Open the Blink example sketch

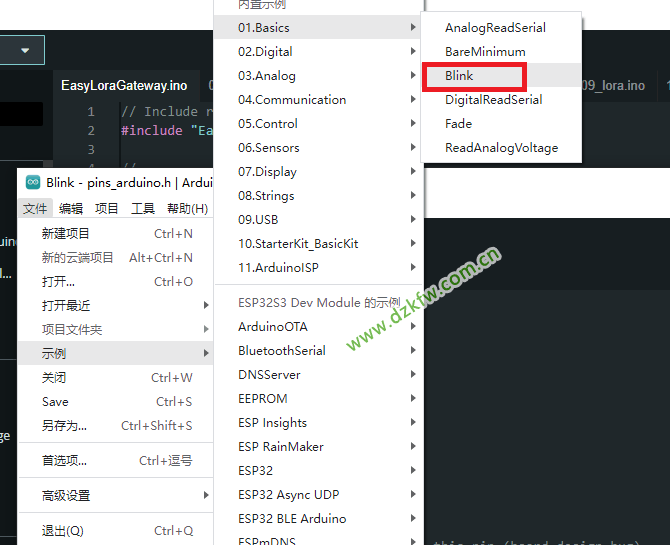point(460,76)
